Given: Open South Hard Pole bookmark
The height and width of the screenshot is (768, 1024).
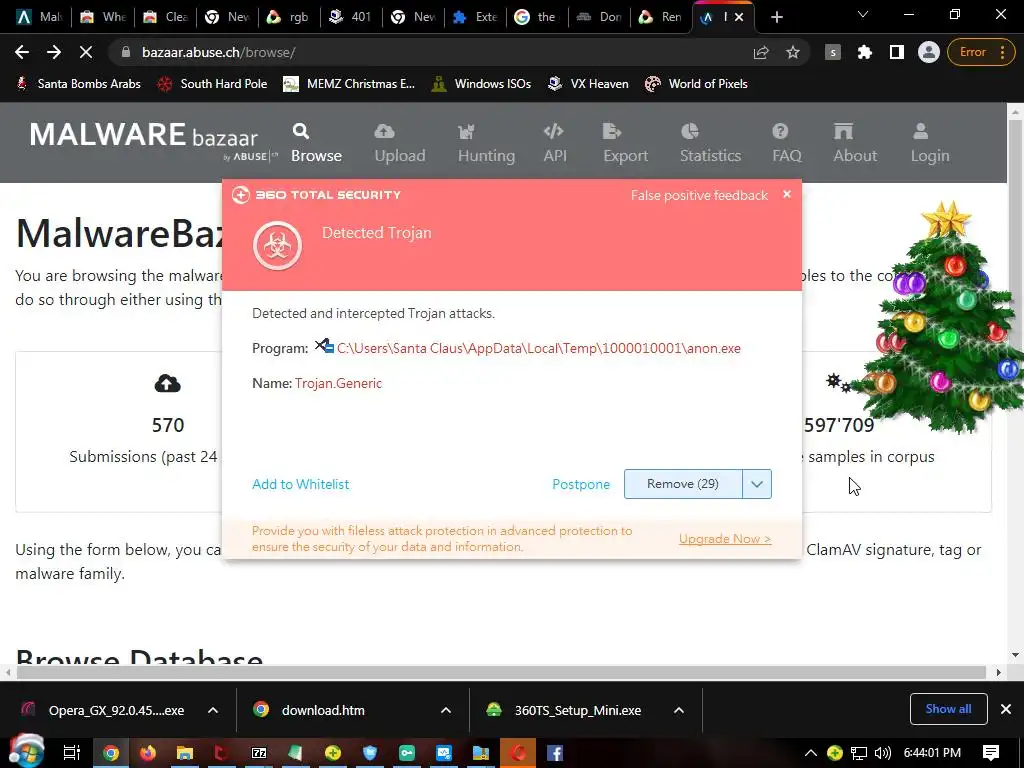Looking at the screenshot, I should point(213,84).
